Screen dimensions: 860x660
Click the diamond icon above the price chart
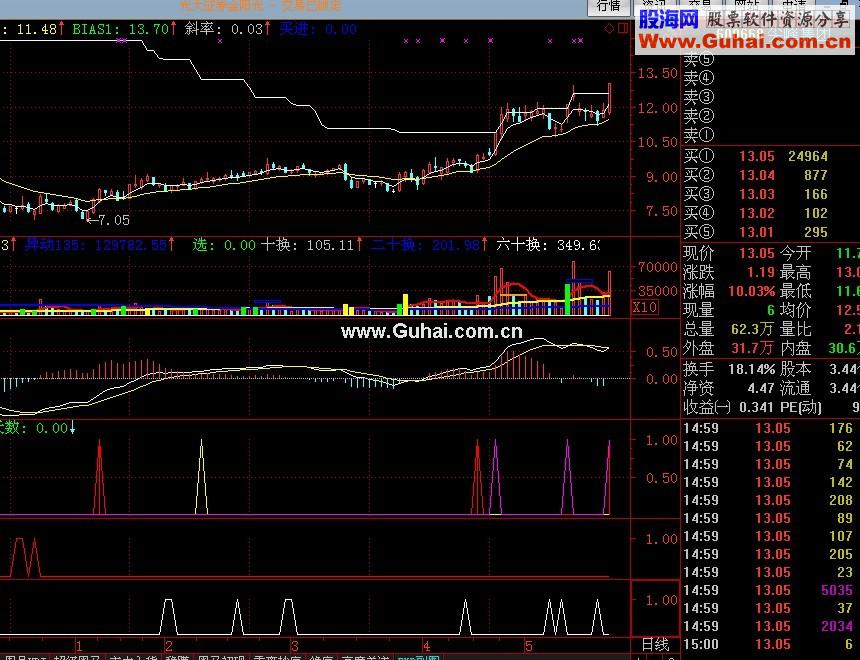[609, 29]
